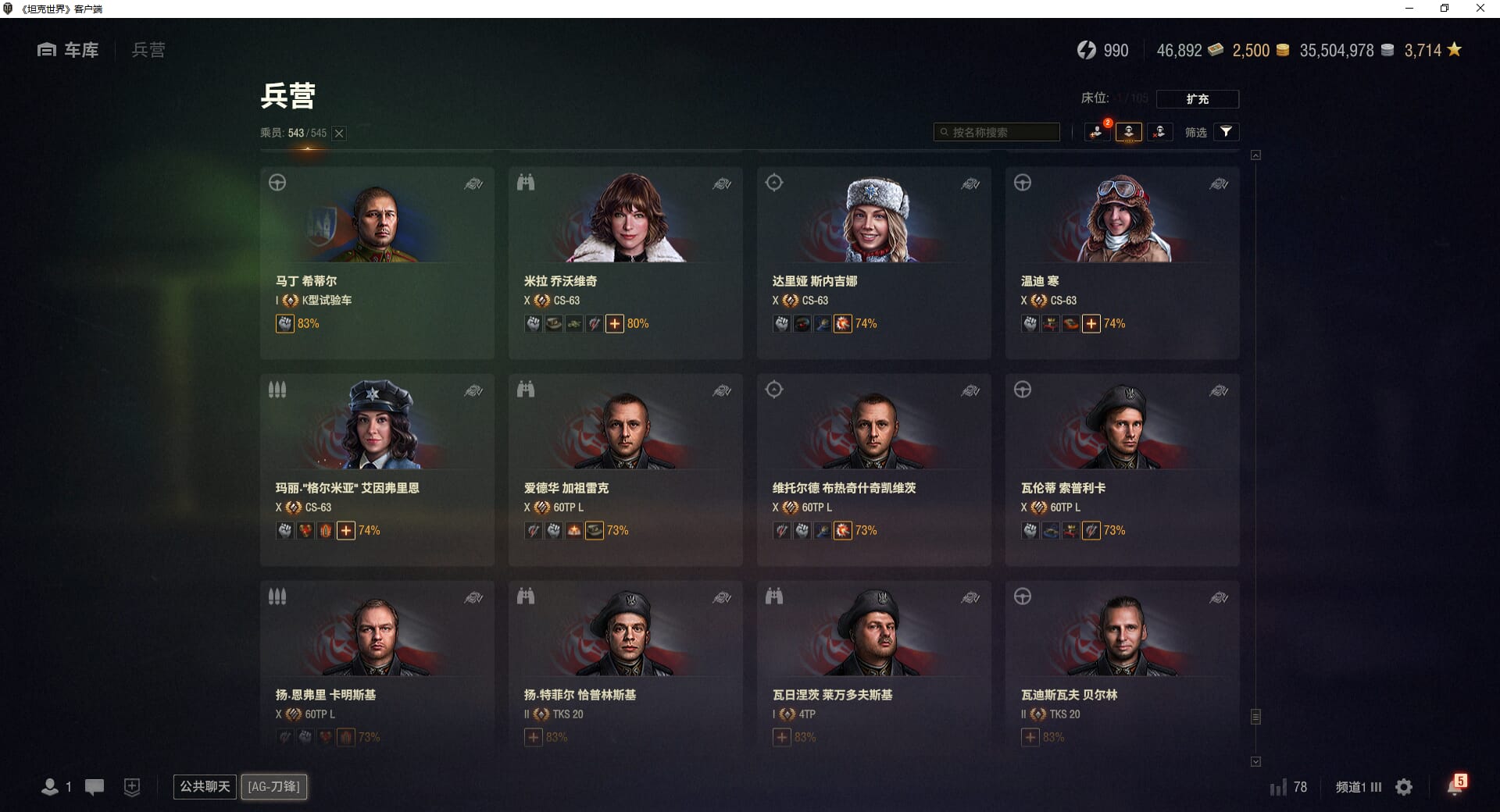Click the crew list scroll down arrow
Image resolution: width=1500 pixels, height=812 pixels.
[x=1255, y=761]
